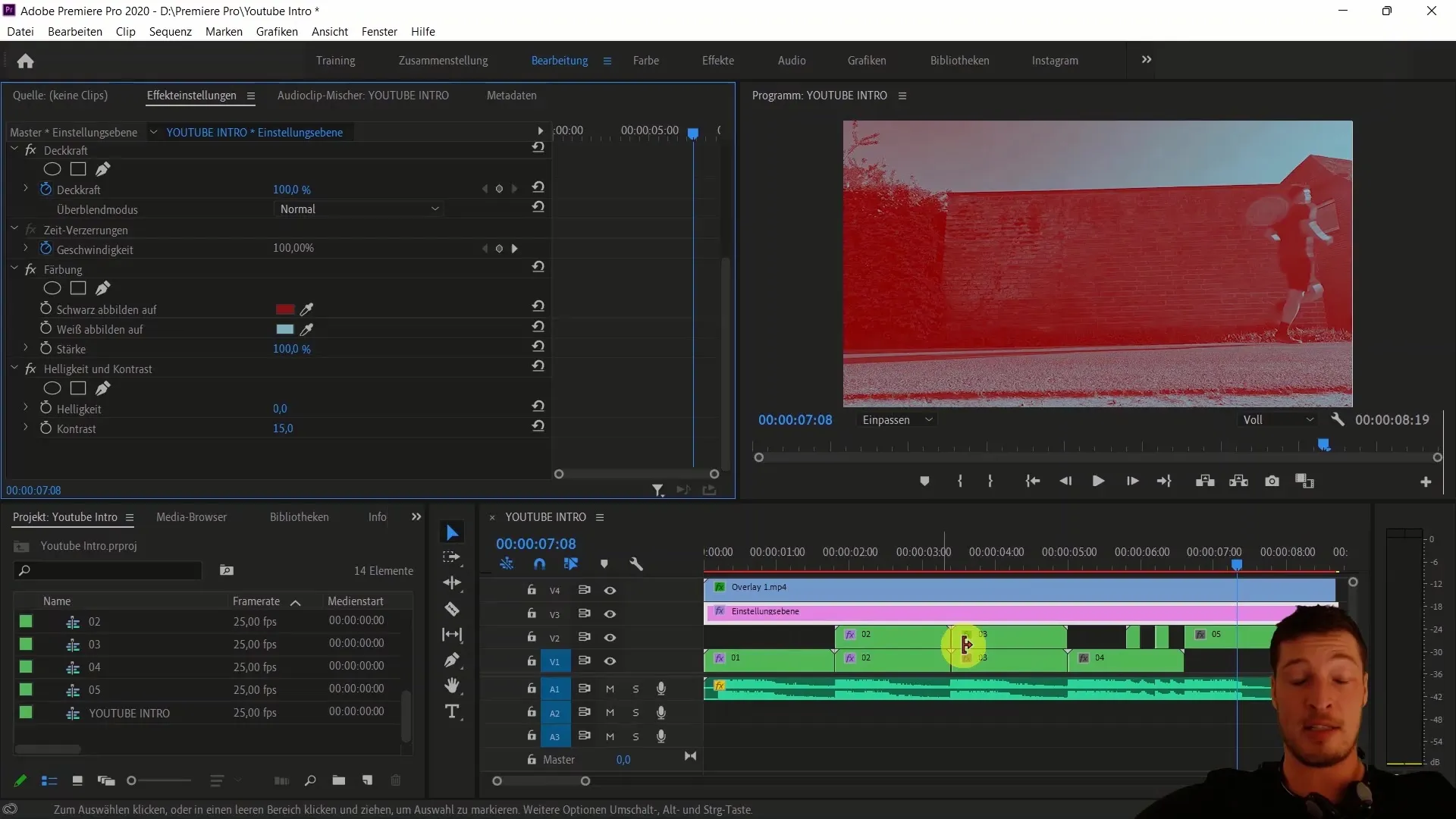Open Program monitor settings wrench
Image resolution: width=1456 pixels, height=819 pixels.
[1337, 419]
